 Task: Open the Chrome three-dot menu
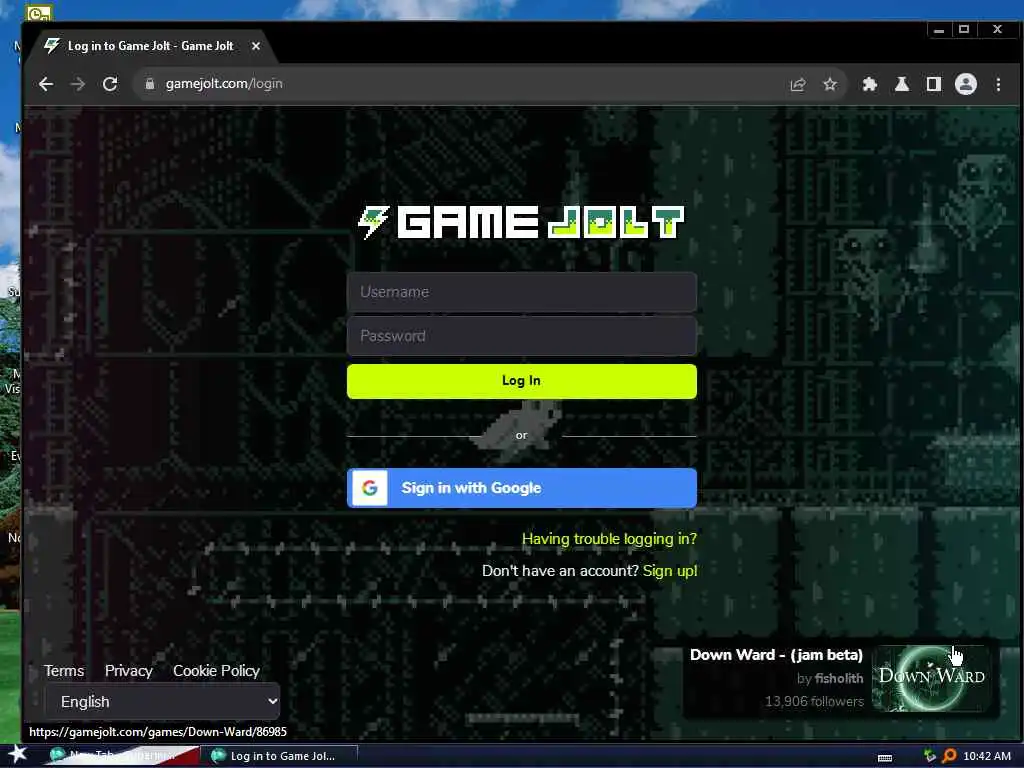[998, 84]
